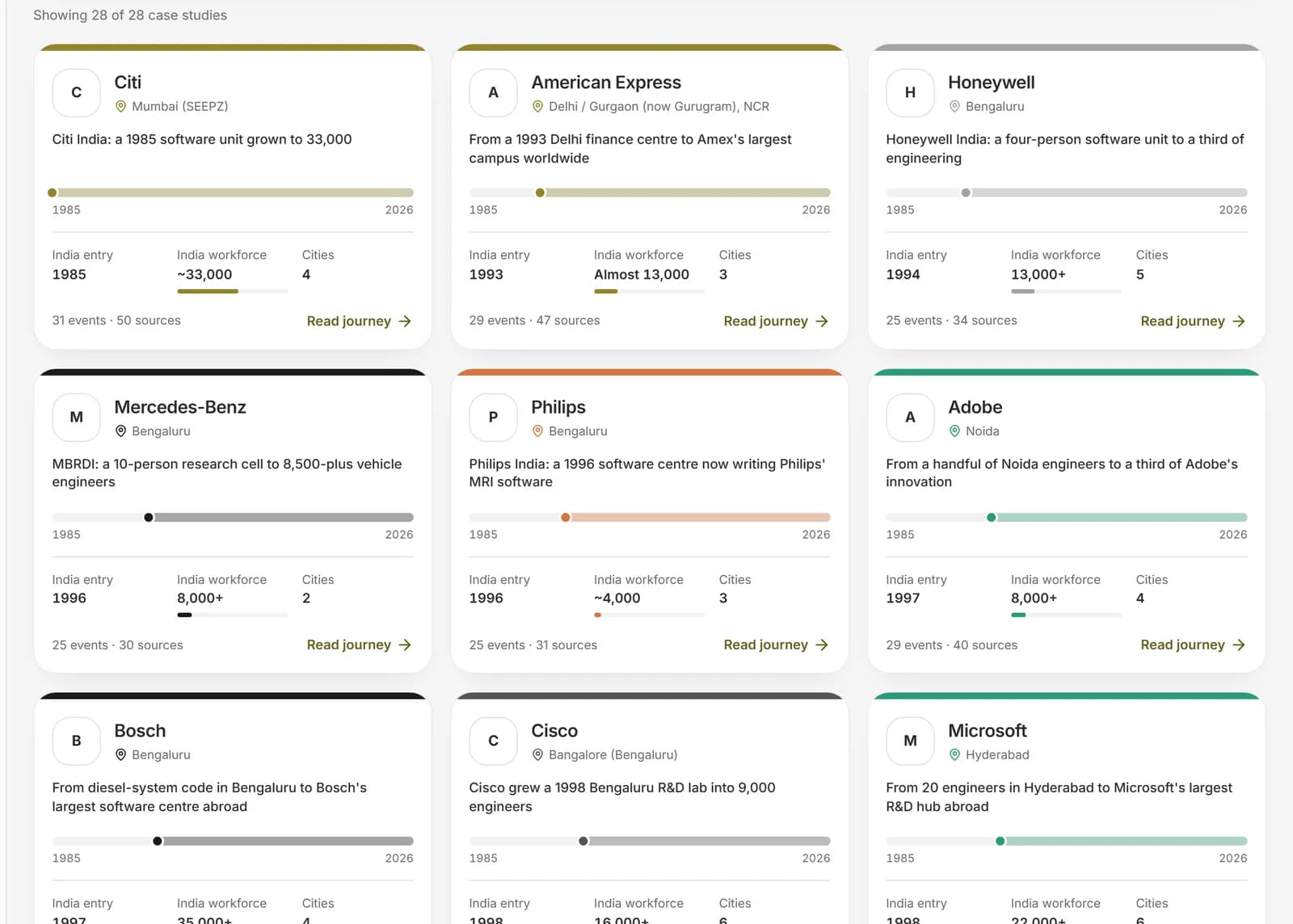Click Mercedes-Benz timeline marker dot
The height and width of the screenshot is (924, 1293).
click(149, 518)
